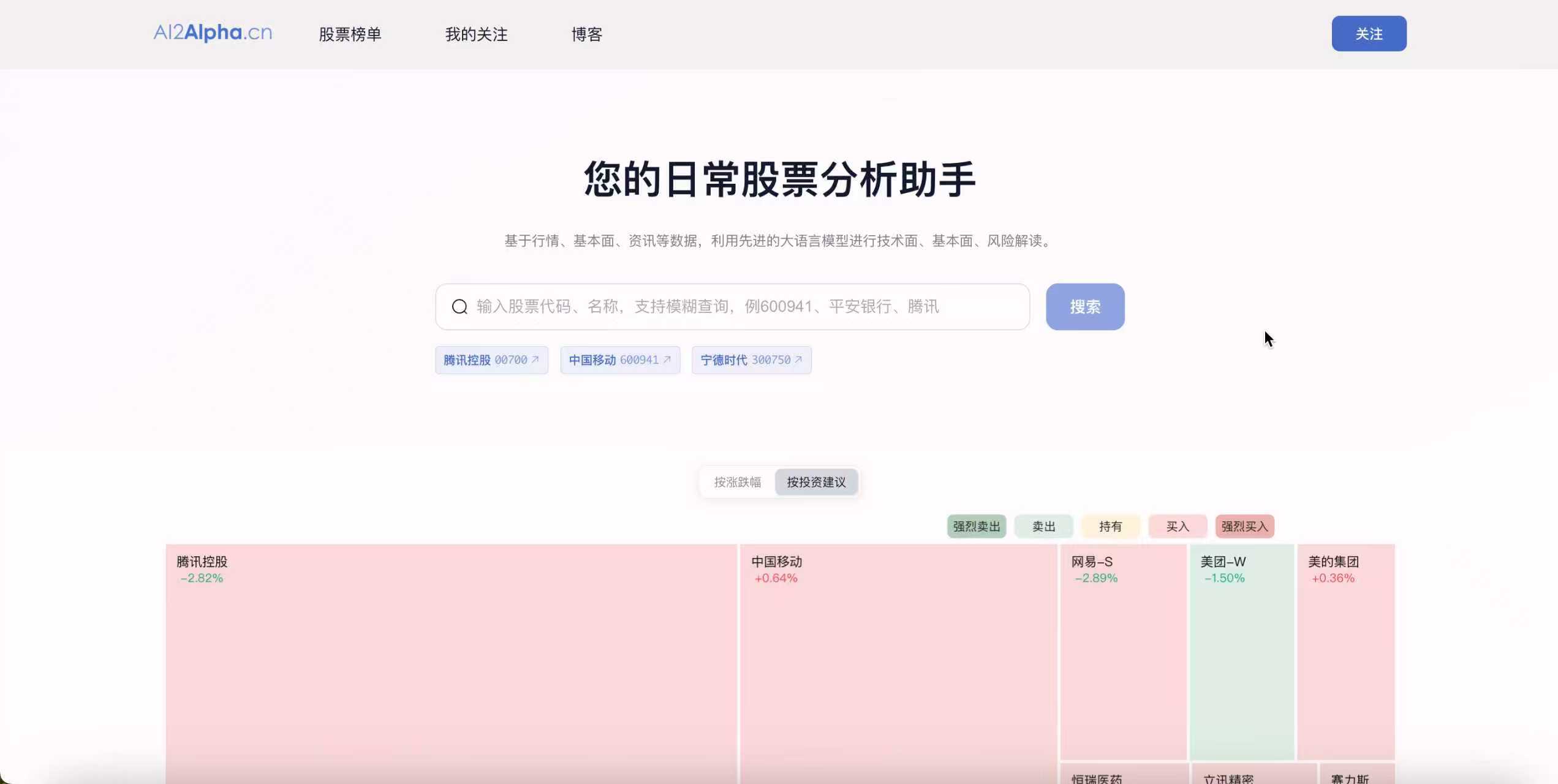The image size is (1558, 784).
Task: Click the 强烈买入 legend swatch
Action: coord(1244,526)
